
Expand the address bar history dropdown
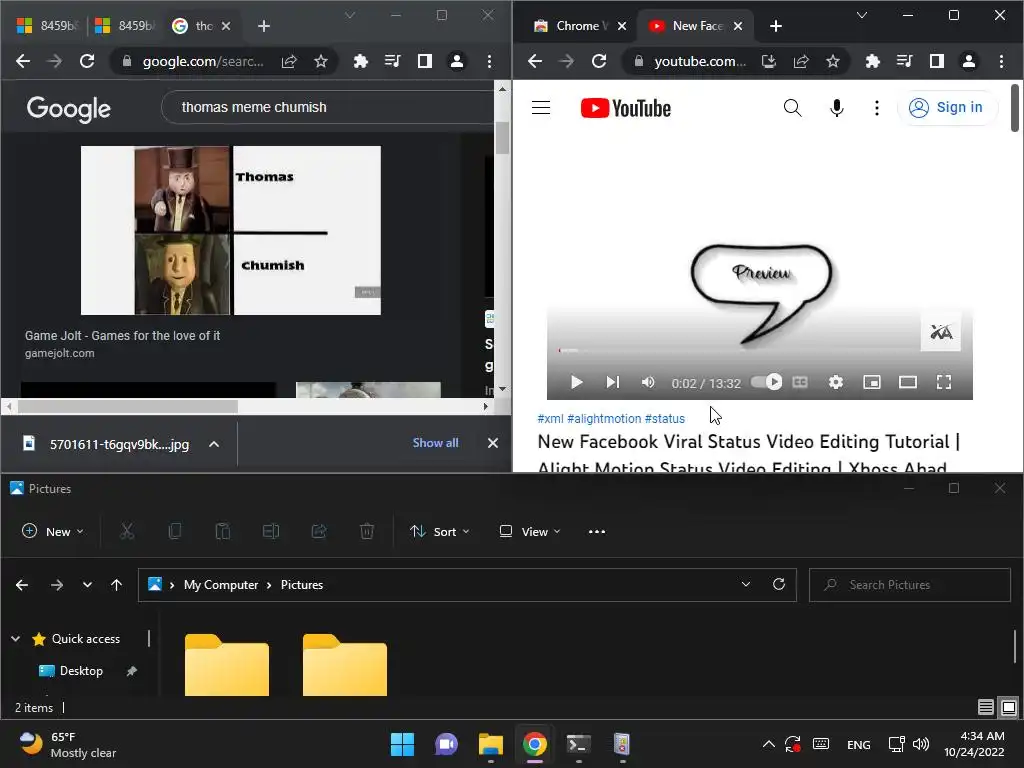tap(746, 584)
